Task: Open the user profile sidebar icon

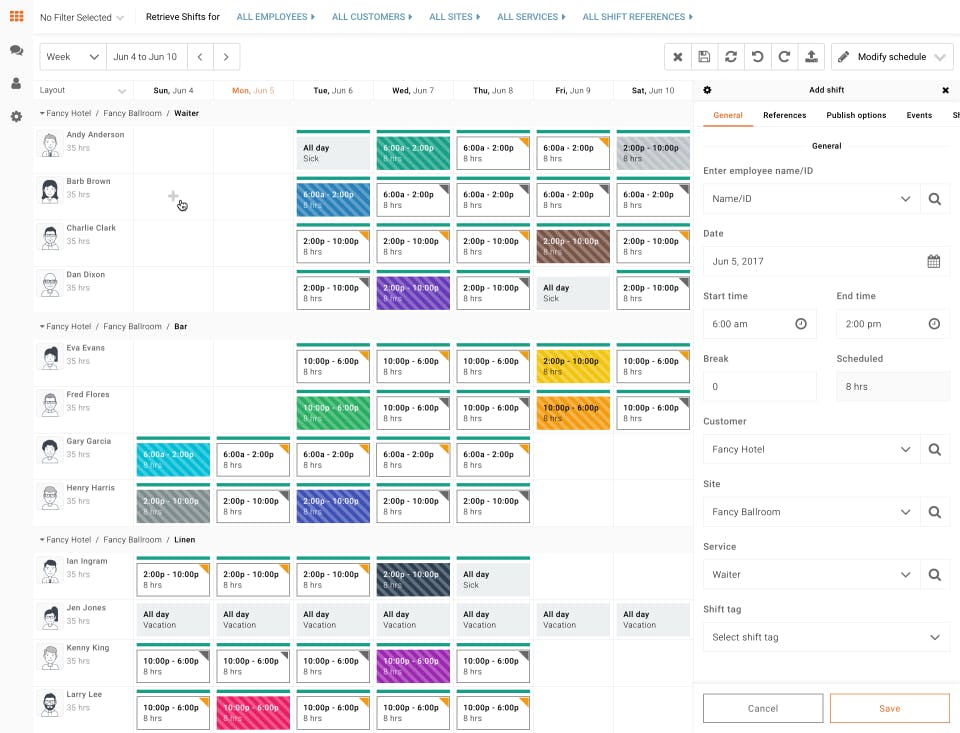Action: (x=17, y=83)
